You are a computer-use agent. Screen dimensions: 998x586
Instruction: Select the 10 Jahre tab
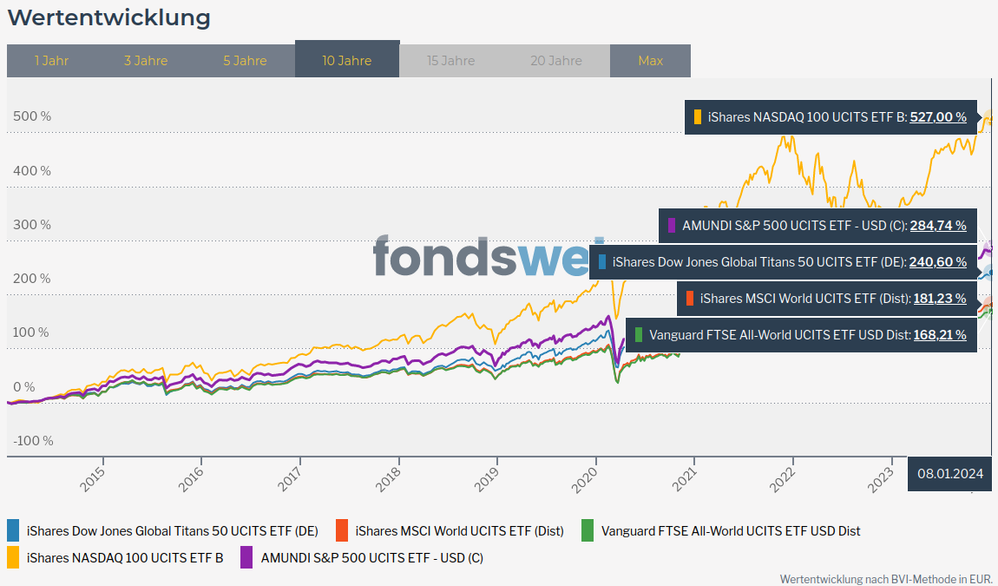pyautogui.click(x=347, y=60)
